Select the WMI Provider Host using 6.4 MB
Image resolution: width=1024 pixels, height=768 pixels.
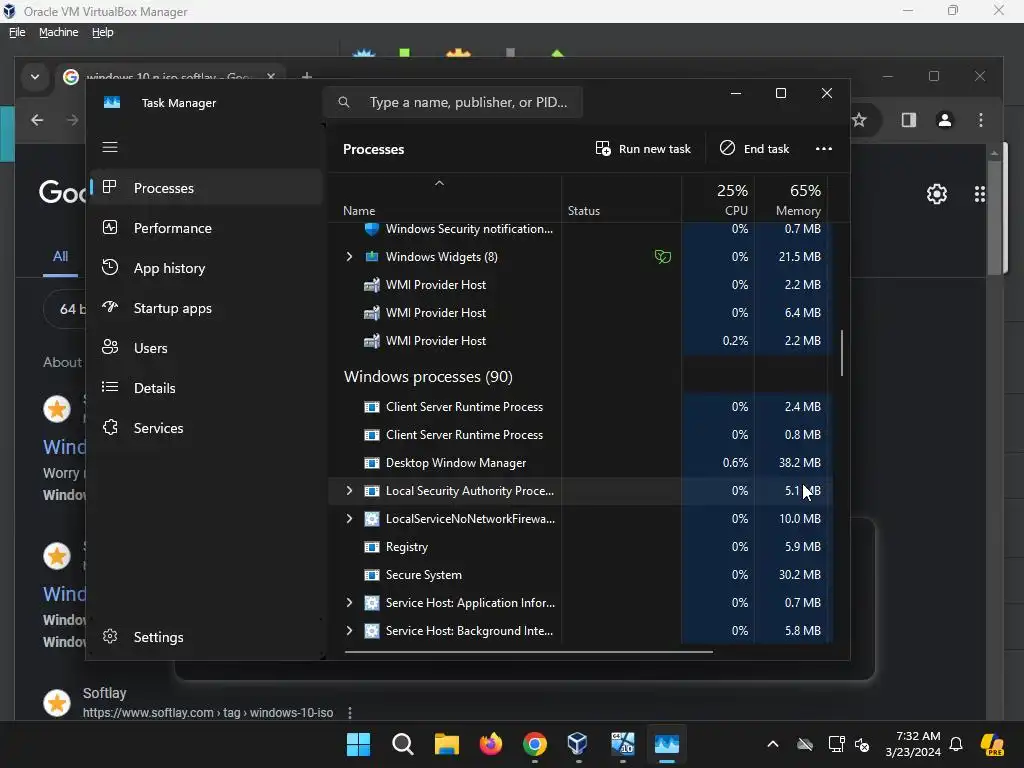pyautogui.click(x=581, y=313)
